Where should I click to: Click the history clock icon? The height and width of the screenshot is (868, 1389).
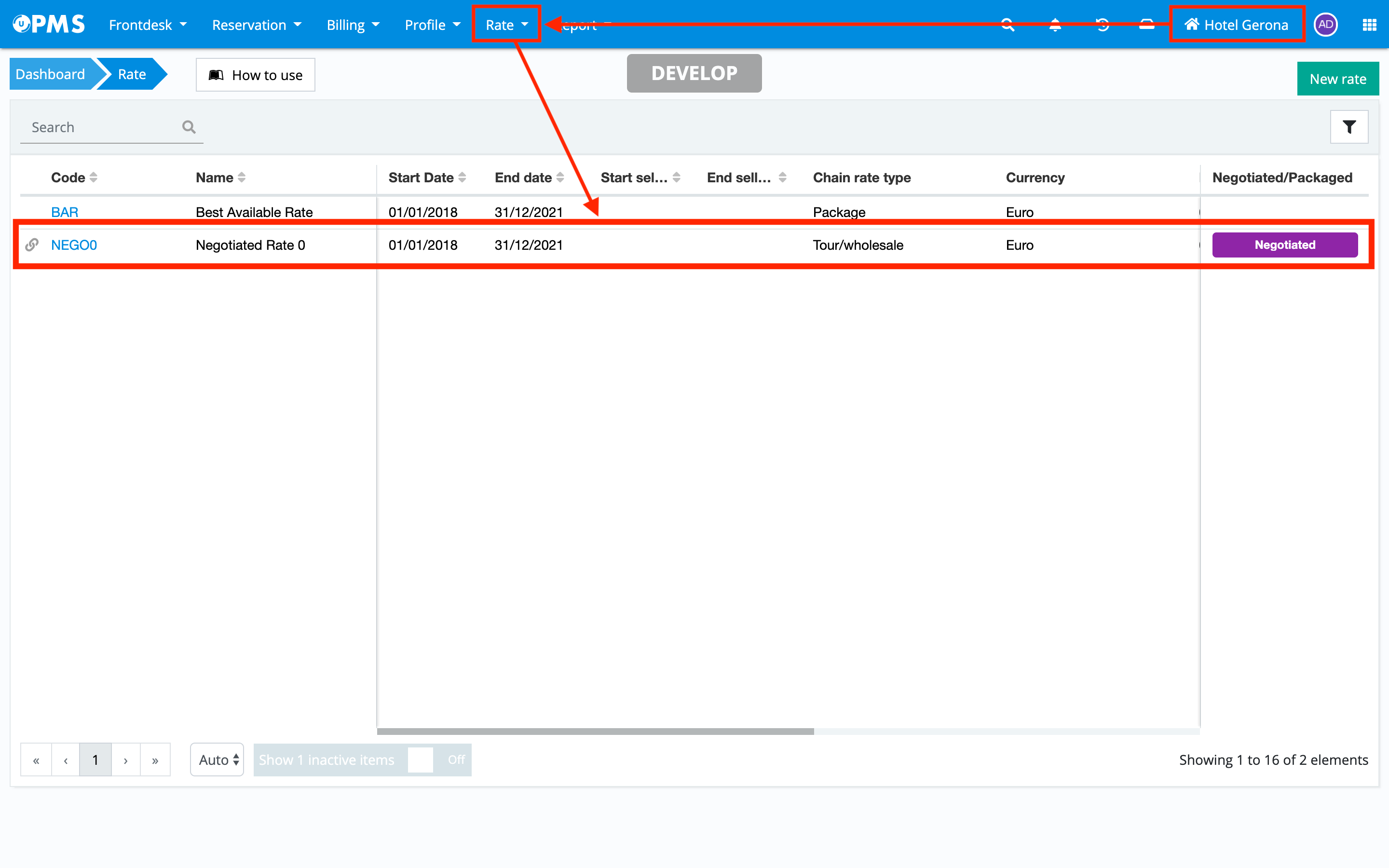click(x=1102, y=25)
